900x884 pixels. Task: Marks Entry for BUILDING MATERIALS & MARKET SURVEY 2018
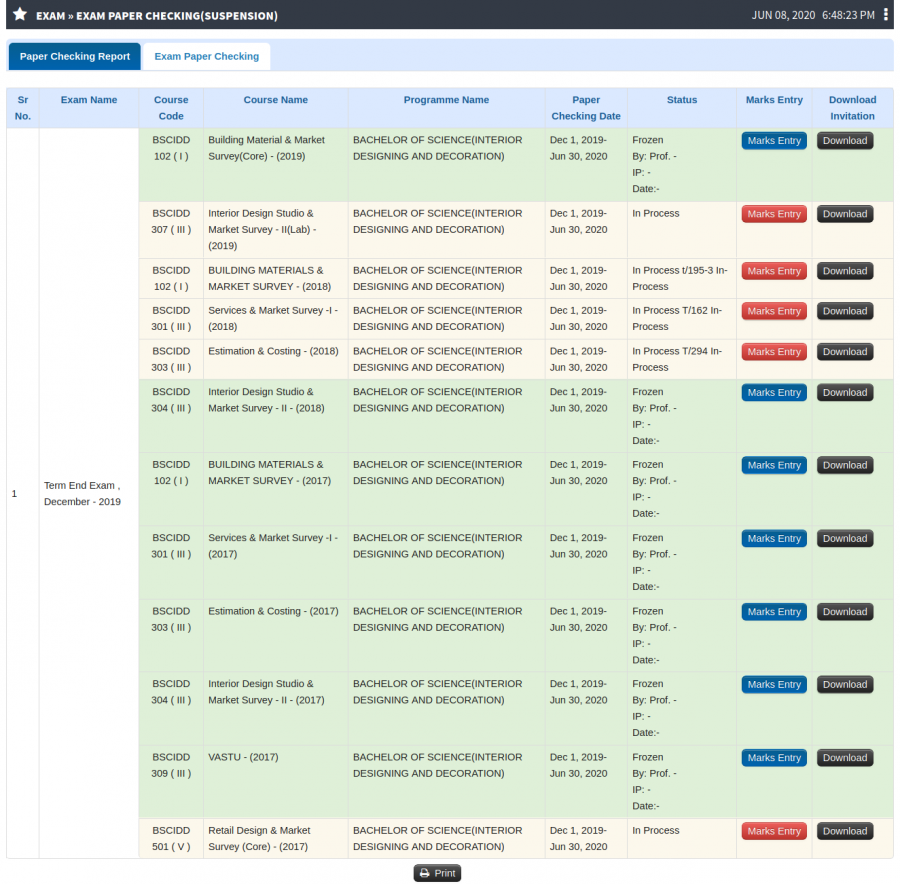(x=774, y=271)
